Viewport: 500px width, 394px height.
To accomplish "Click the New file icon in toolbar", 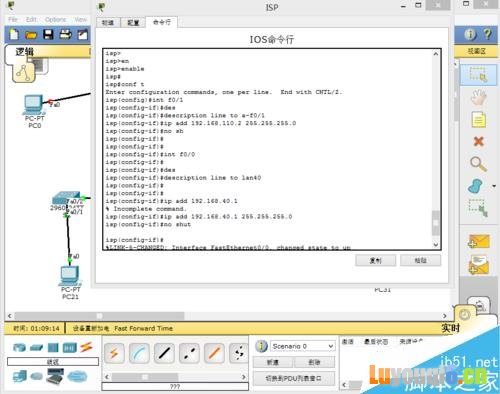I will point(14,34).
